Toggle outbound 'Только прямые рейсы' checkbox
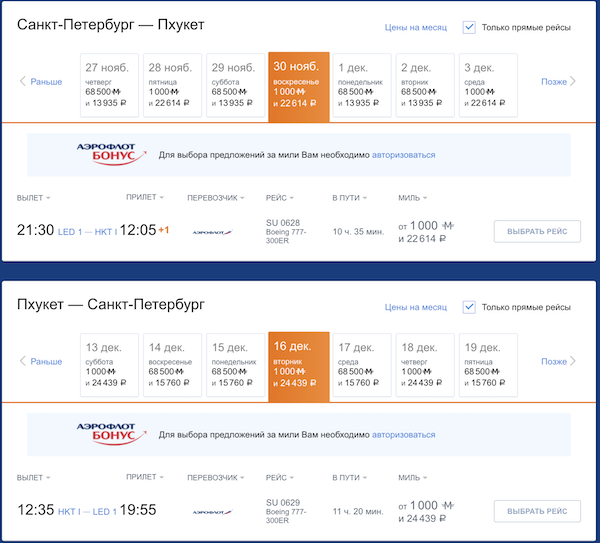The height and width of the screenshot is (543, 600). coord(469,27)
